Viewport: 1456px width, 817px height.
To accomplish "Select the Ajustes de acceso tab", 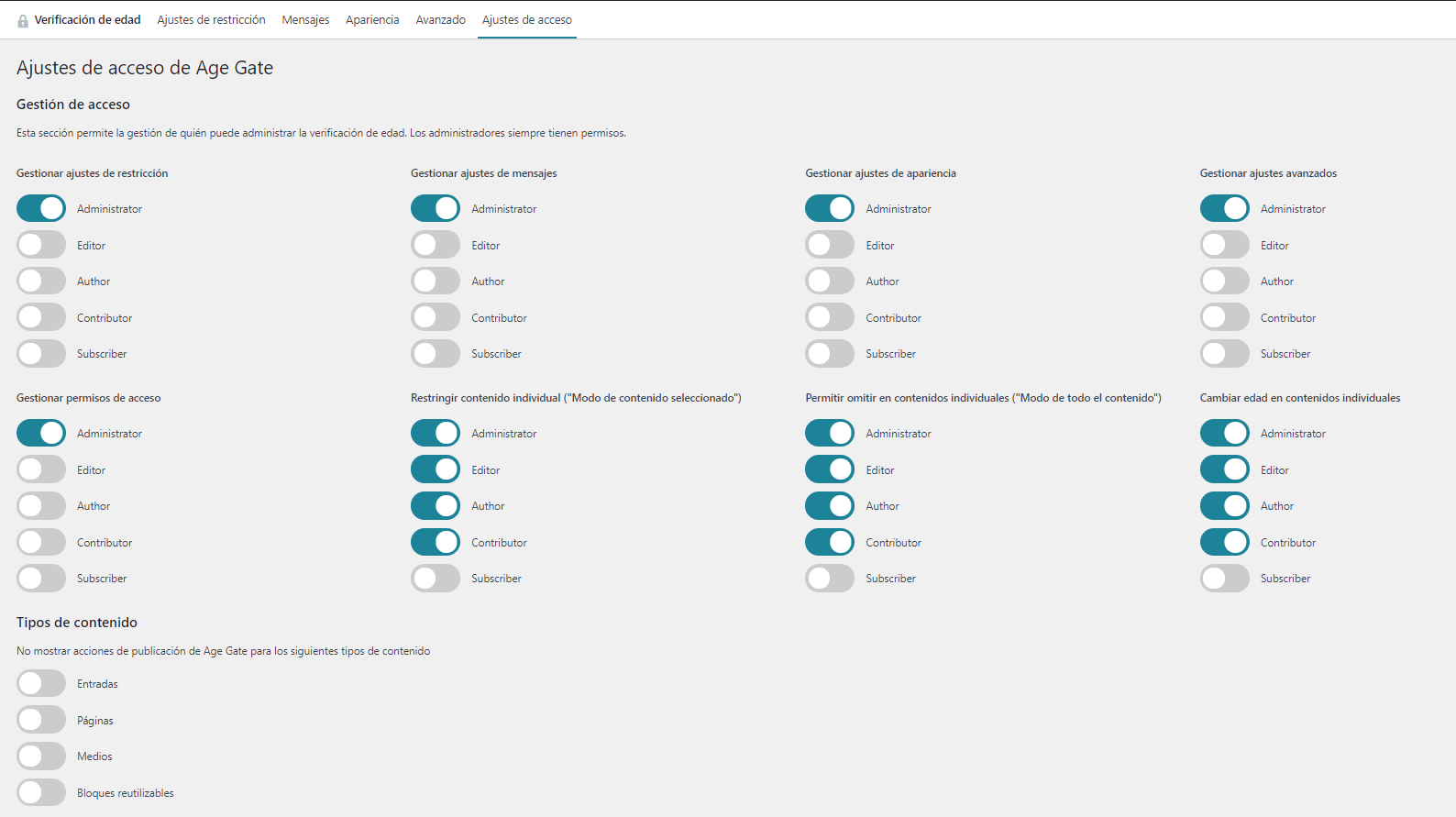I will [527, 19].
